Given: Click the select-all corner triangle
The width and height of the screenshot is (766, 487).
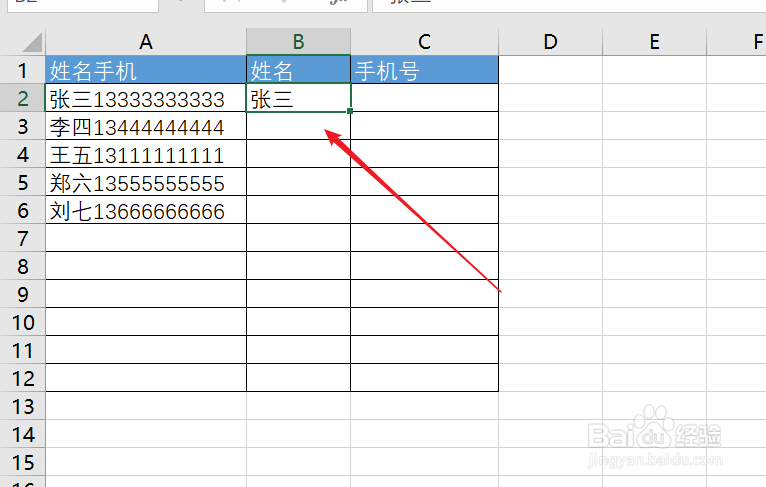Looking at the screenshot, I should (x=32, y=42).
